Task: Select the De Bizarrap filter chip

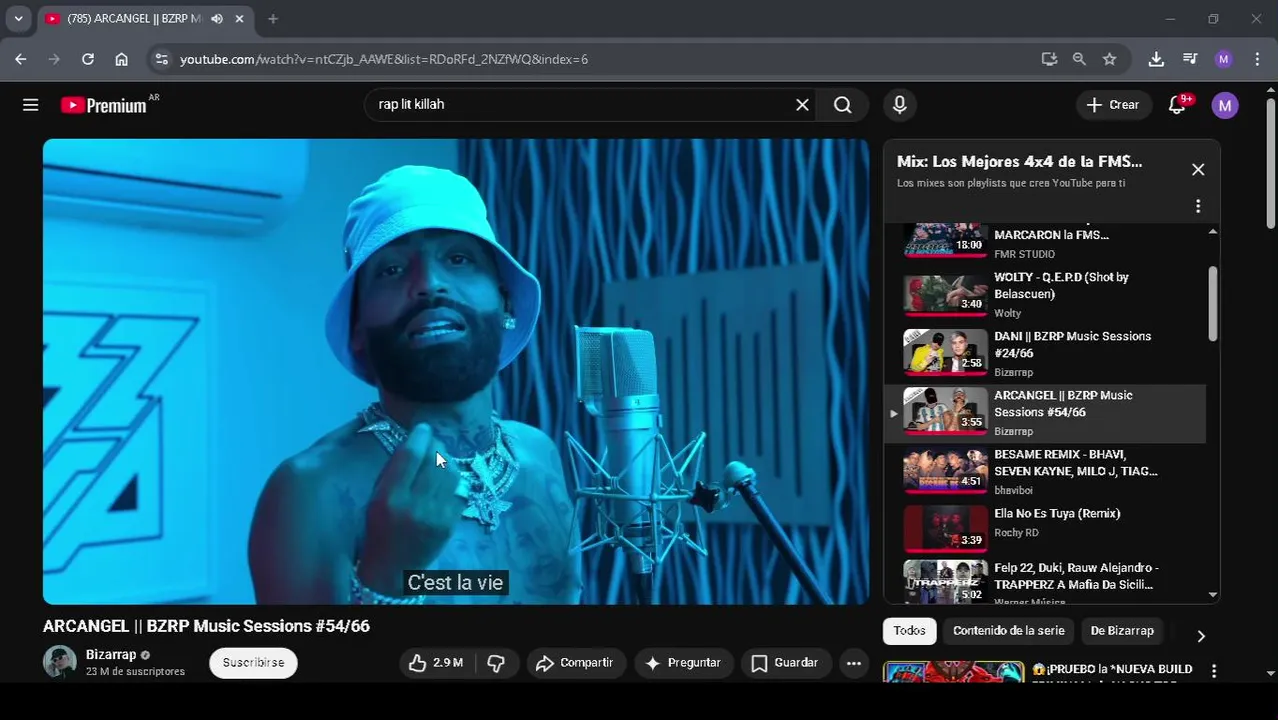Action: click(x=1122, y=631)
